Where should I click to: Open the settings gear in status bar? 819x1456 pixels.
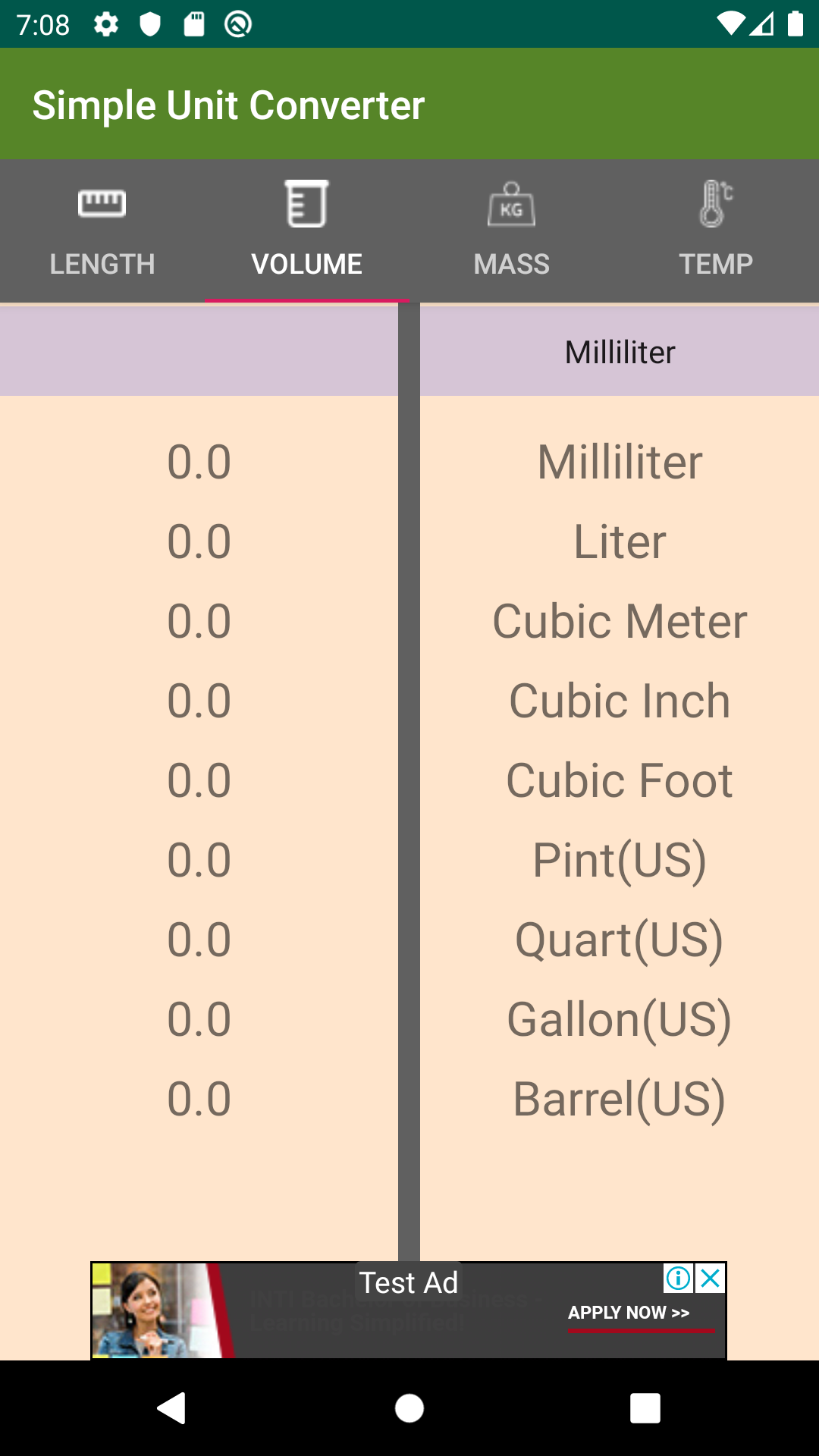click(x=106, y=24)
